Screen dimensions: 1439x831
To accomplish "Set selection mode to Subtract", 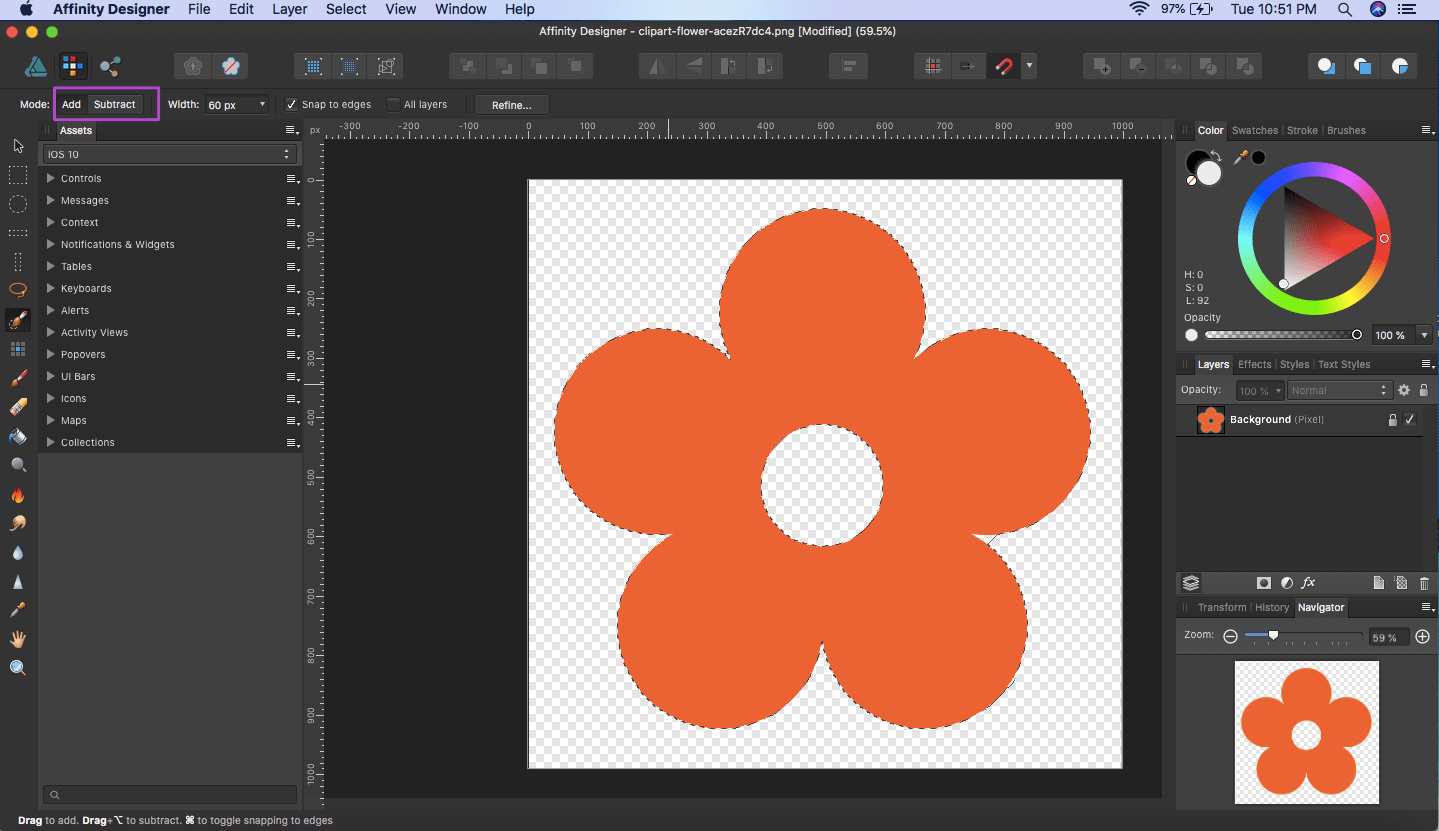I will [114, 104].
